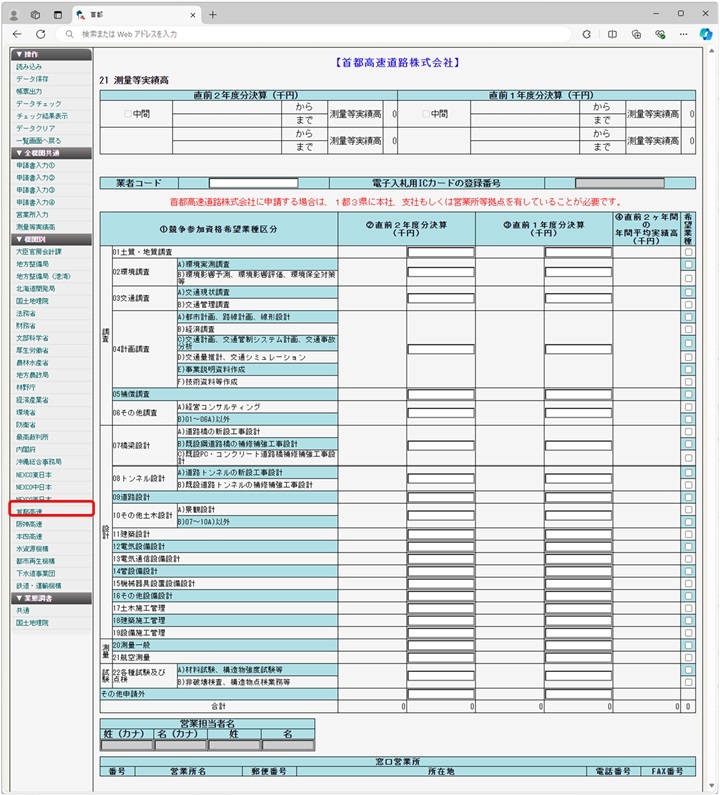
Task: Click the 業者コード input field
Action: (x=254, y=183)
